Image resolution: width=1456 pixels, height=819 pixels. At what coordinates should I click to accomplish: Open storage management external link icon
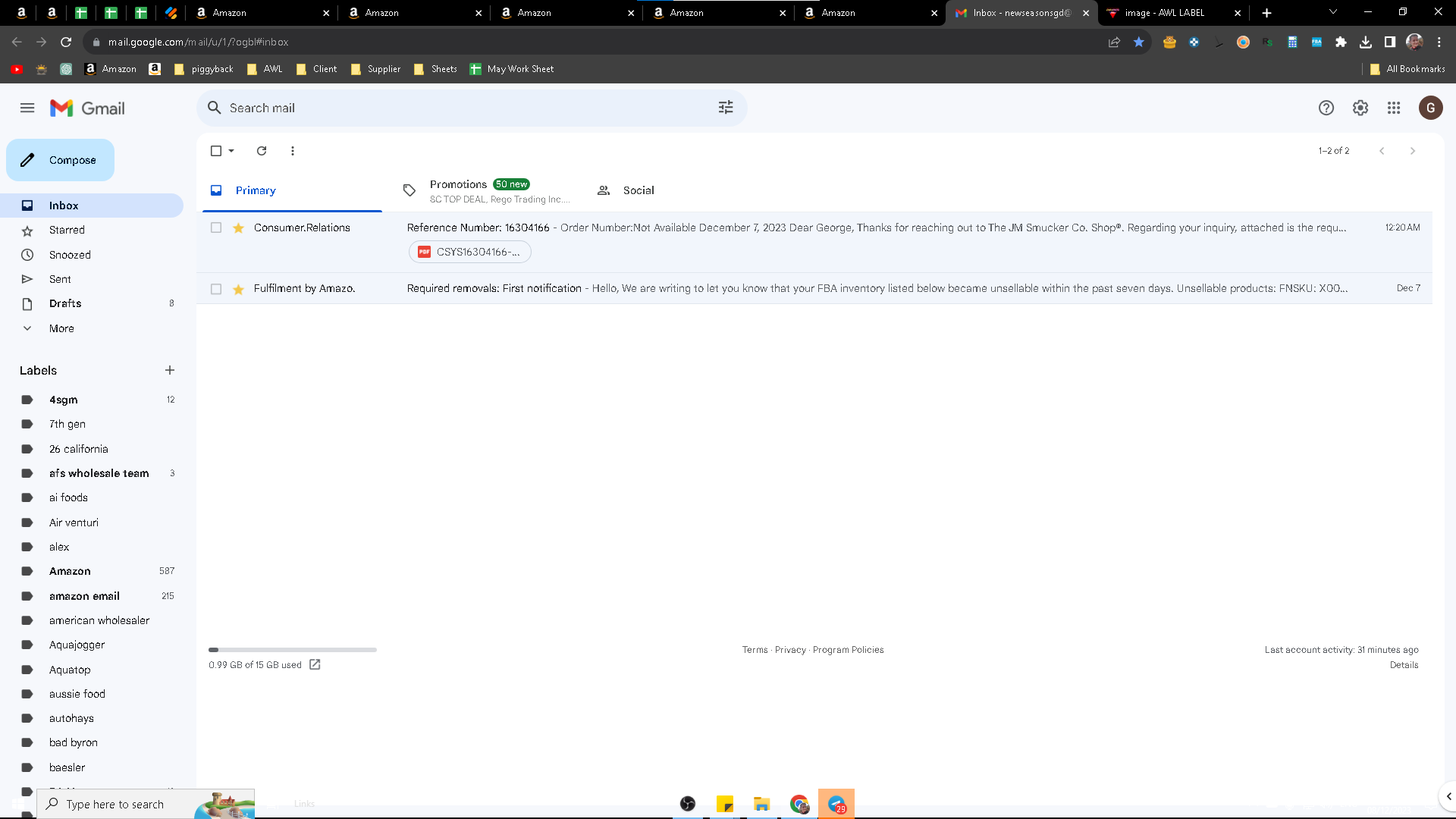tap(315, 665)
